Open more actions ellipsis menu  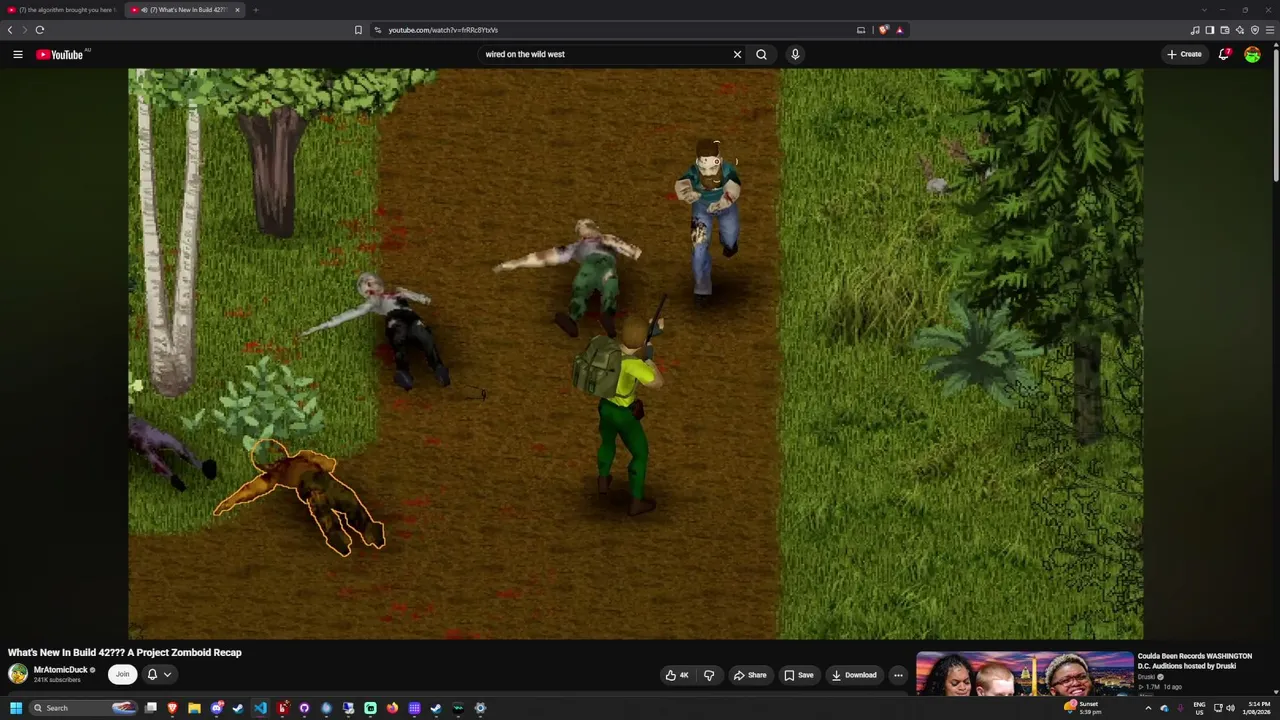tap(898, 675)
